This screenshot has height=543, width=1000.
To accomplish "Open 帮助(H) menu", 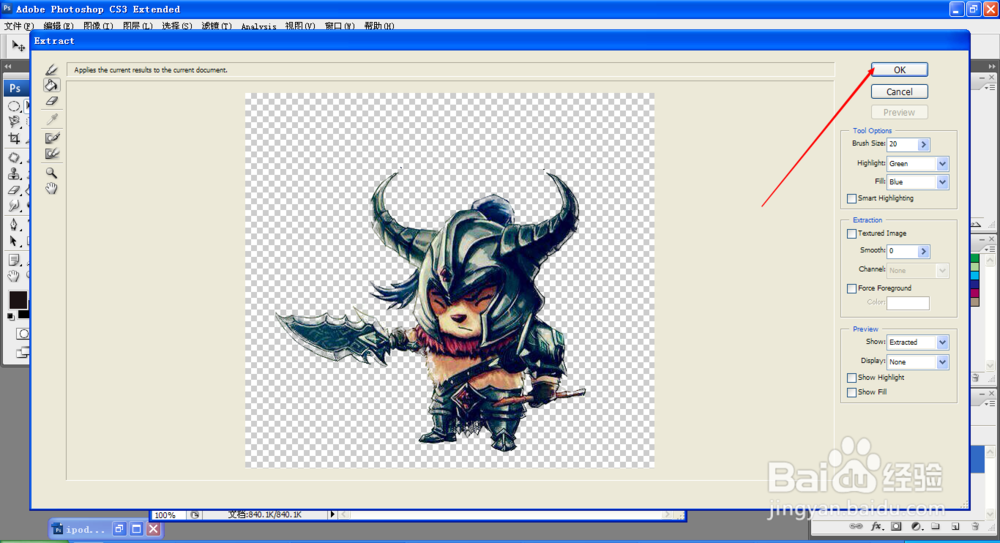I will point(379,26).
